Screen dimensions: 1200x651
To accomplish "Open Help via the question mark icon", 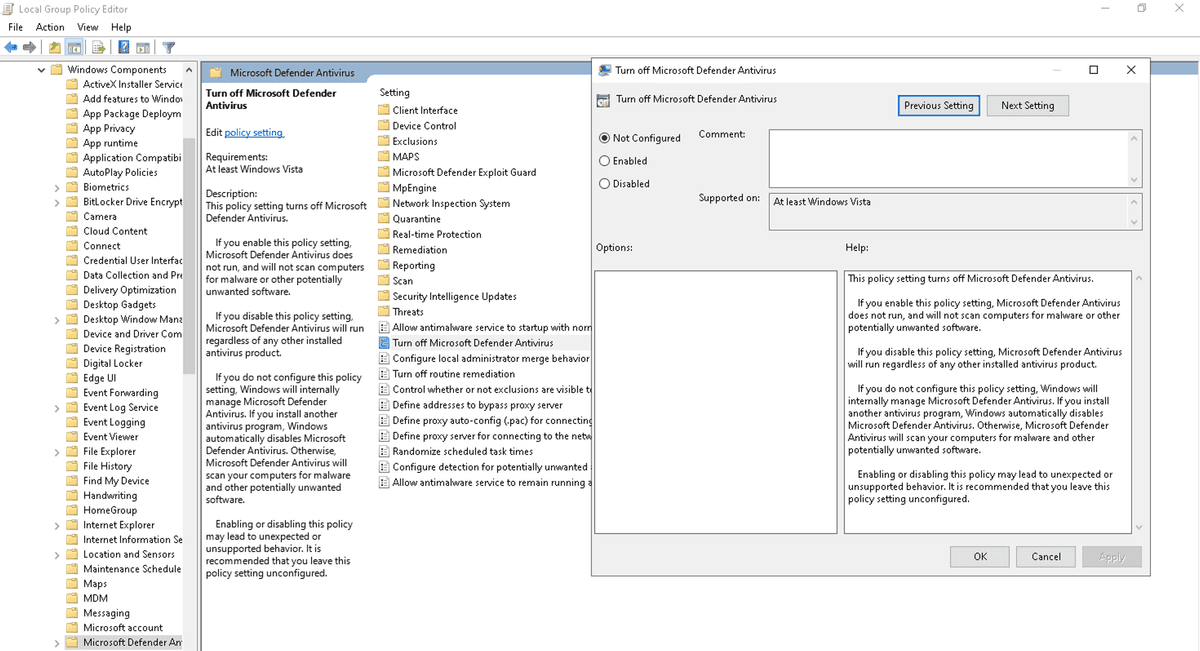I will (x=123, y=47).
